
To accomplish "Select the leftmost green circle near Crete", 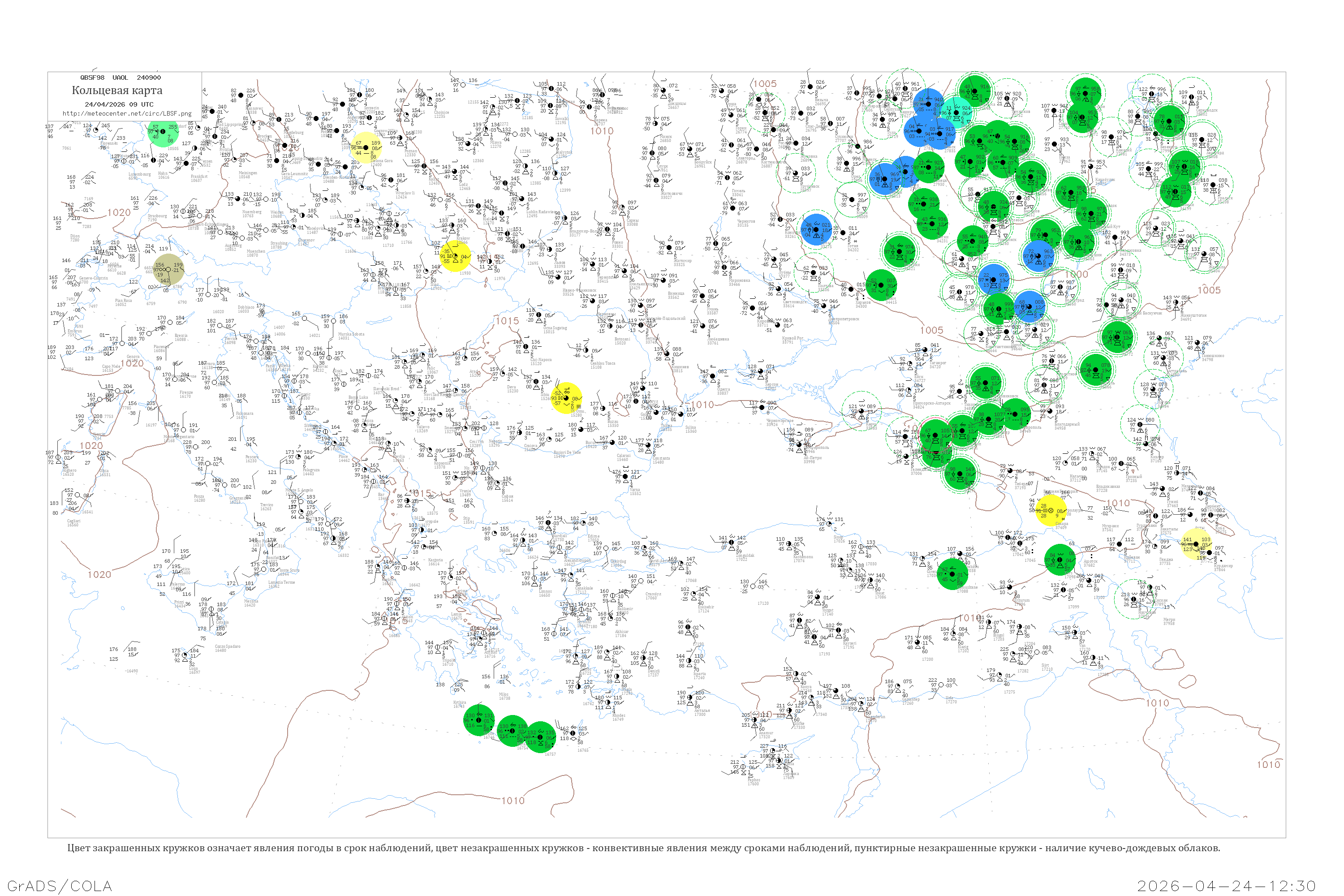I will (479, 720).
